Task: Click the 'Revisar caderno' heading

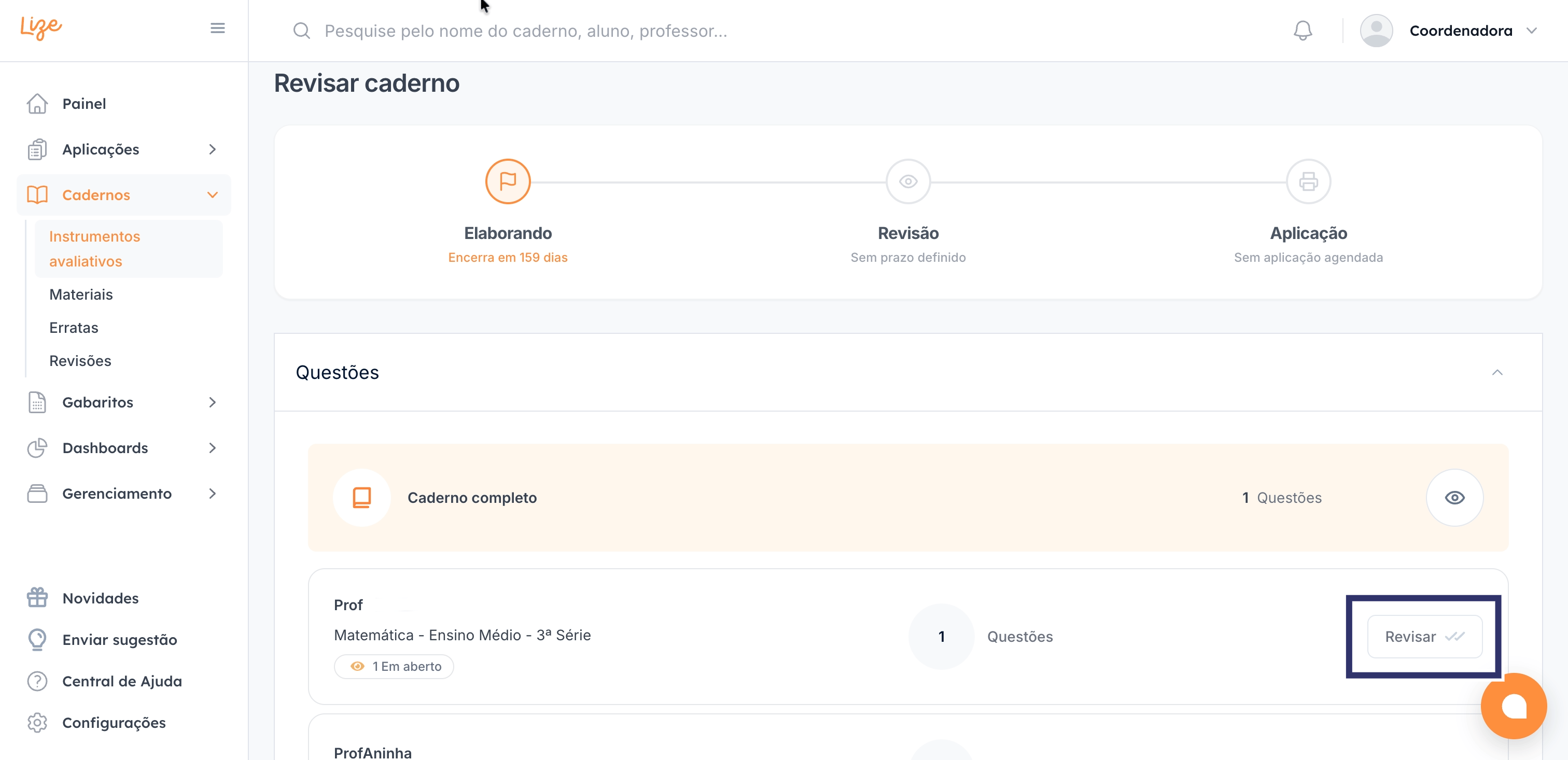Action: click(x=367, y=83)
